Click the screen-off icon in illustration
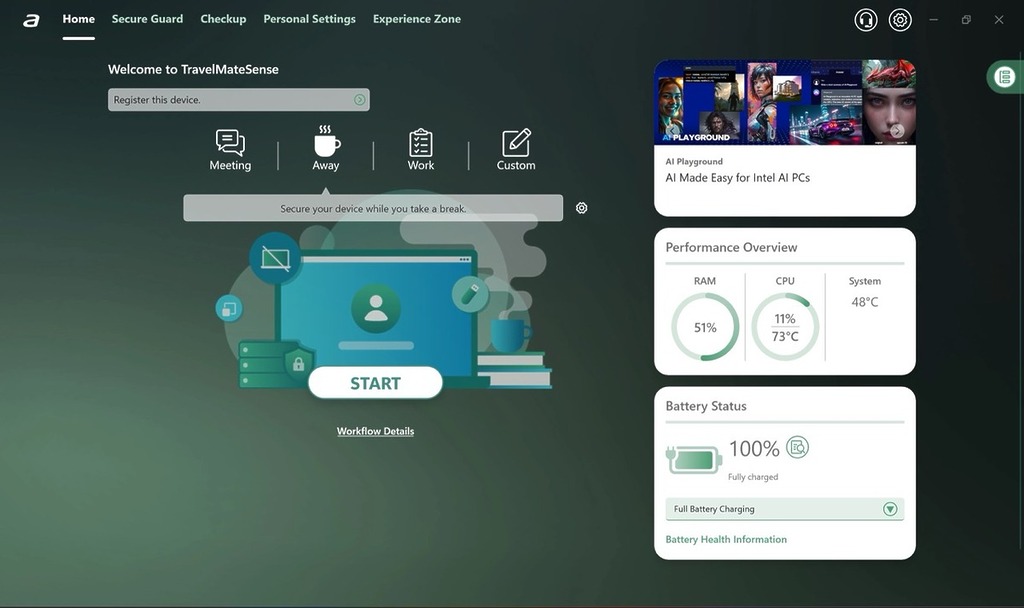Screen dimensions: 1024x608 (x=275, y=259)
